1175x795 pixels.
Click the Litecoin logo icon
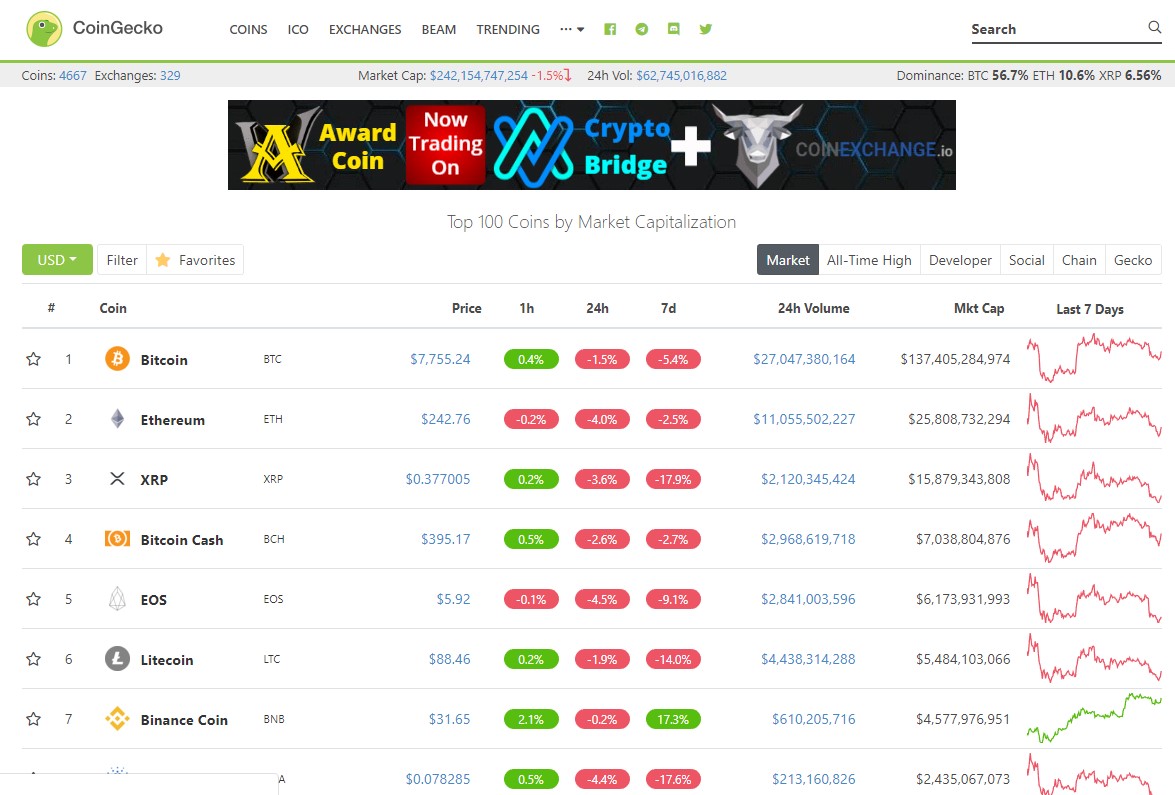(x=117, y=659)
